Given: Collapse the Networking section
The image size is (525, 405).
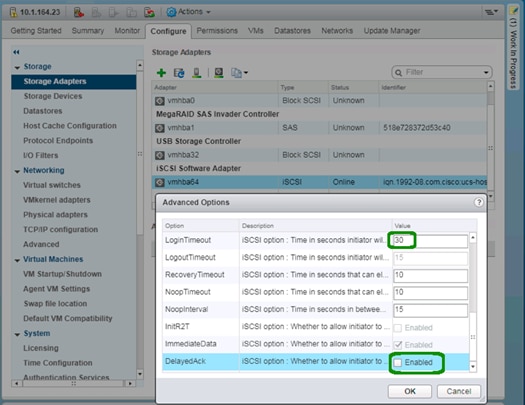Looking at the screenshot, I should [x=17, y=171].
